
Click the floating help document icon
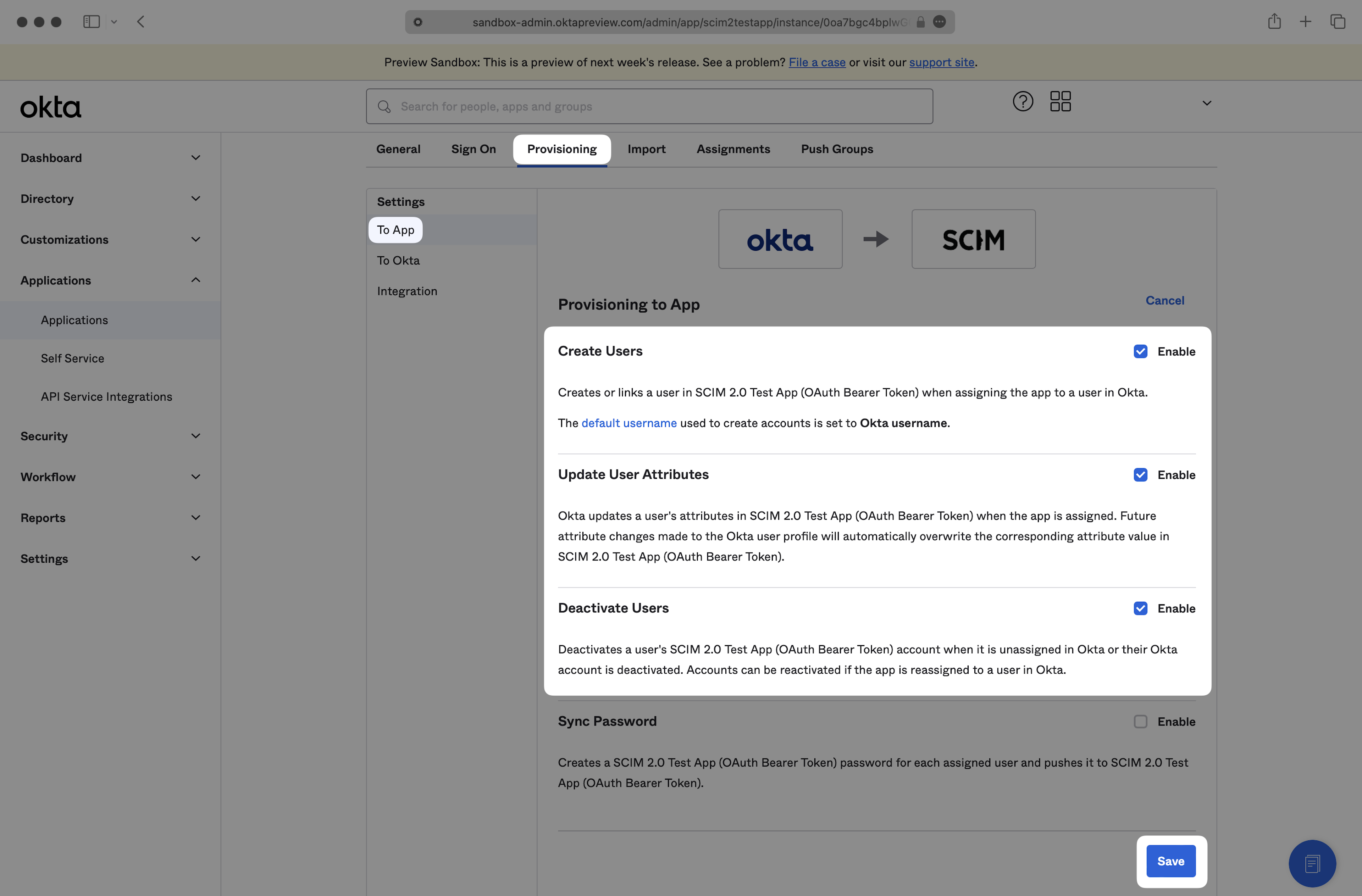pyautogui.click(x=1312, y=863)
